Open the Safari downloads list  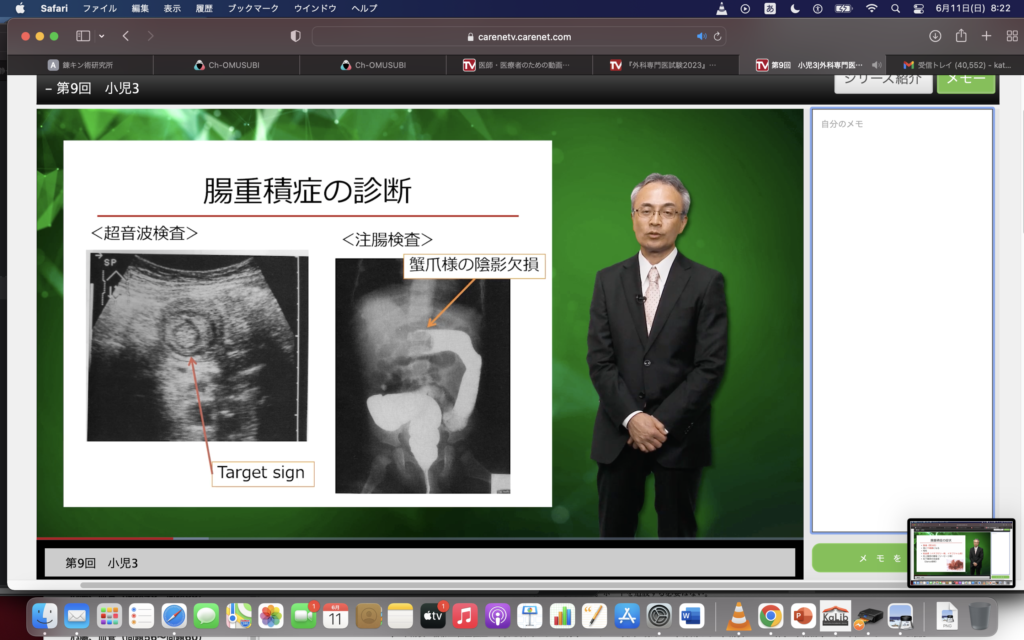coord(935,36)
